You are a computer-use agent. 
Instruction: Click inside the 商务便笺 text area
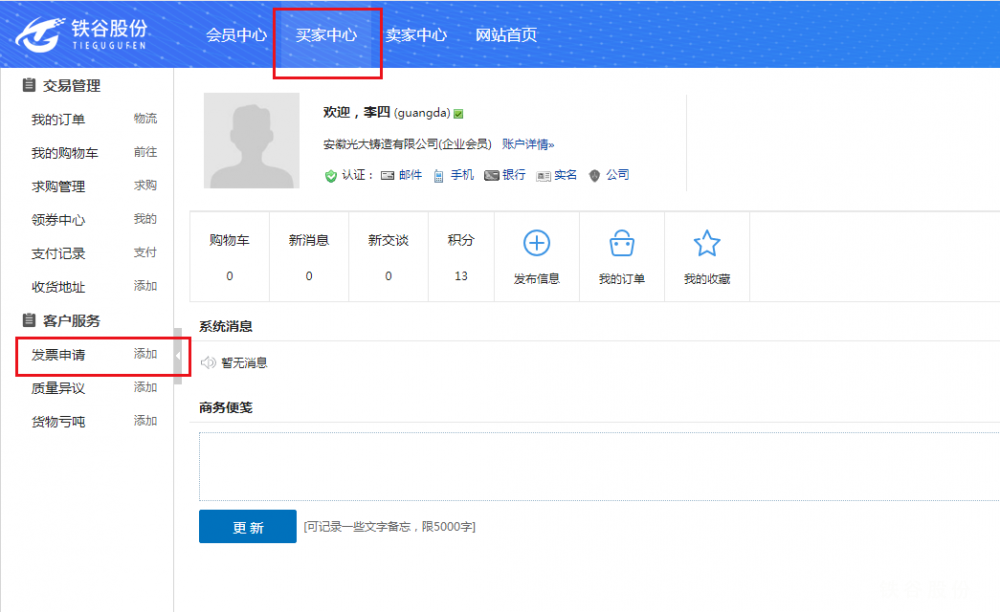coord(598,466)
